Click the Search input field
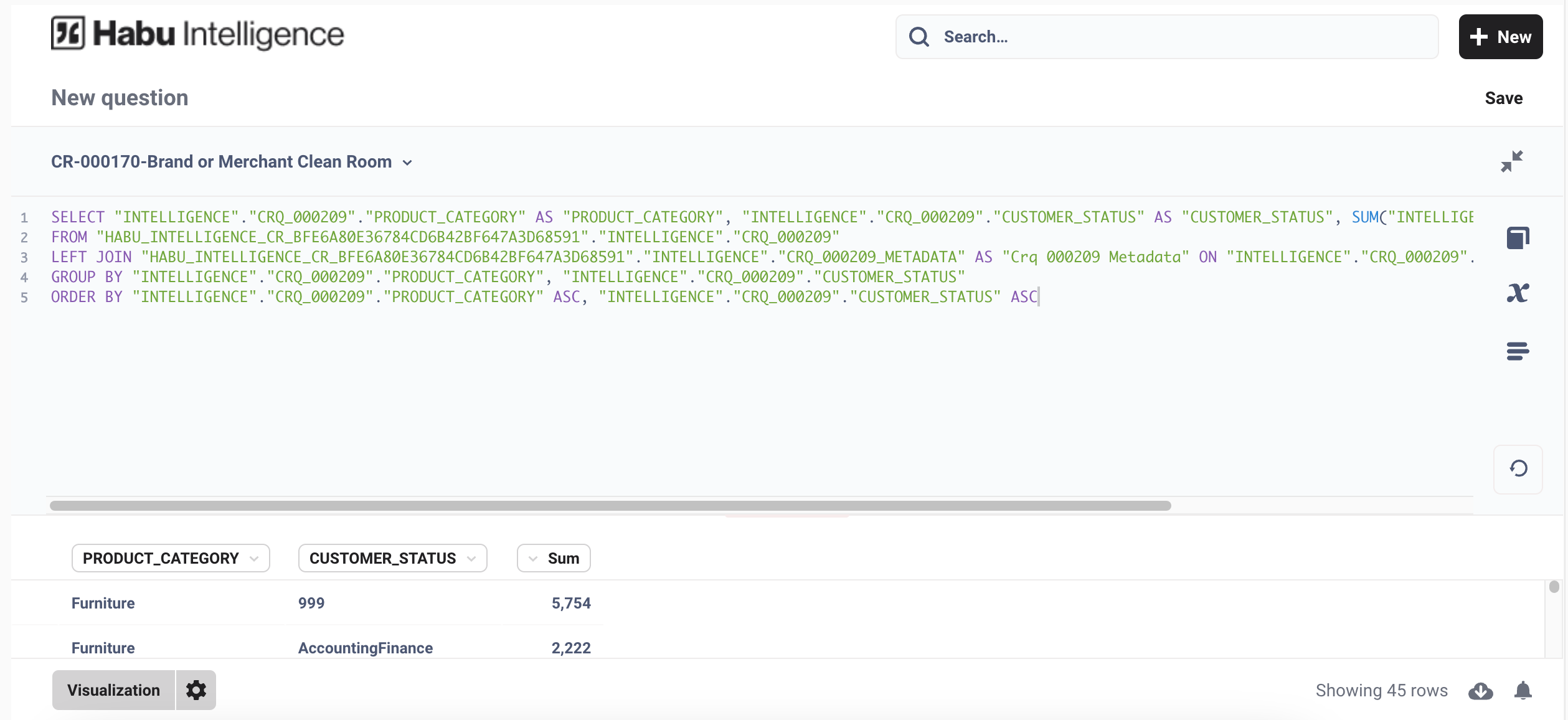 click(x=1166, y=37)
